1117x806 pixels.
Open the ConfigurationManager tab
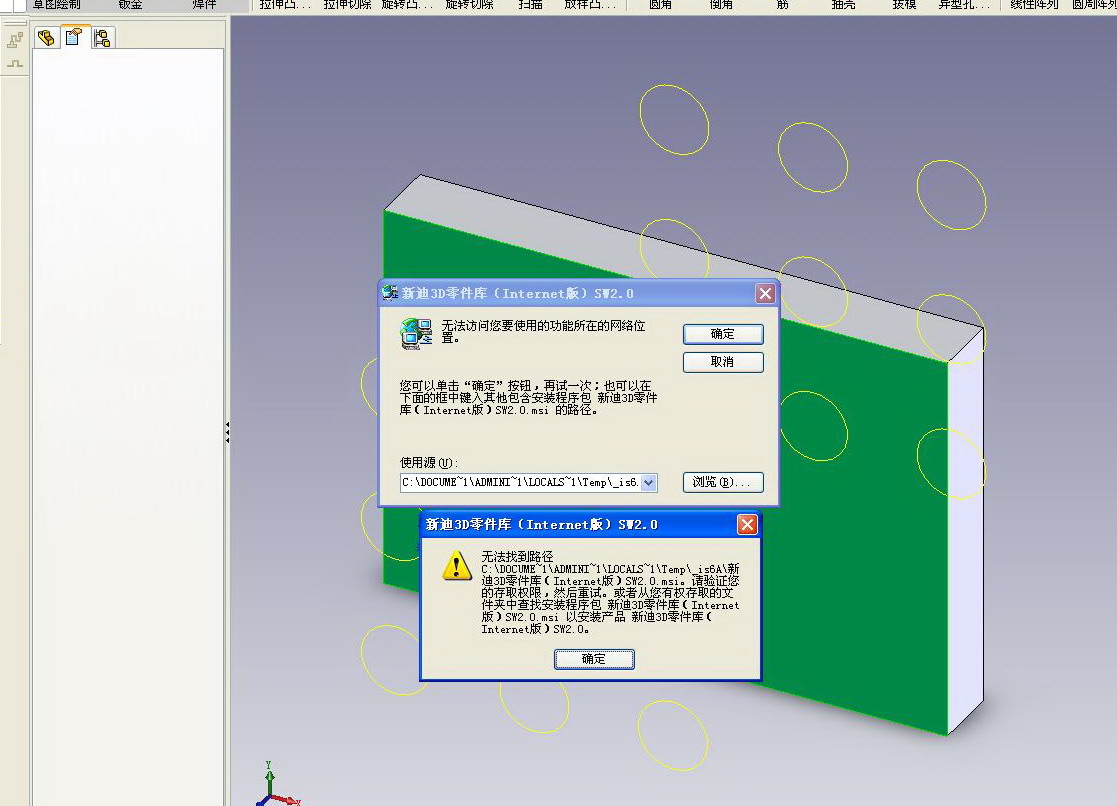(103, 38)
